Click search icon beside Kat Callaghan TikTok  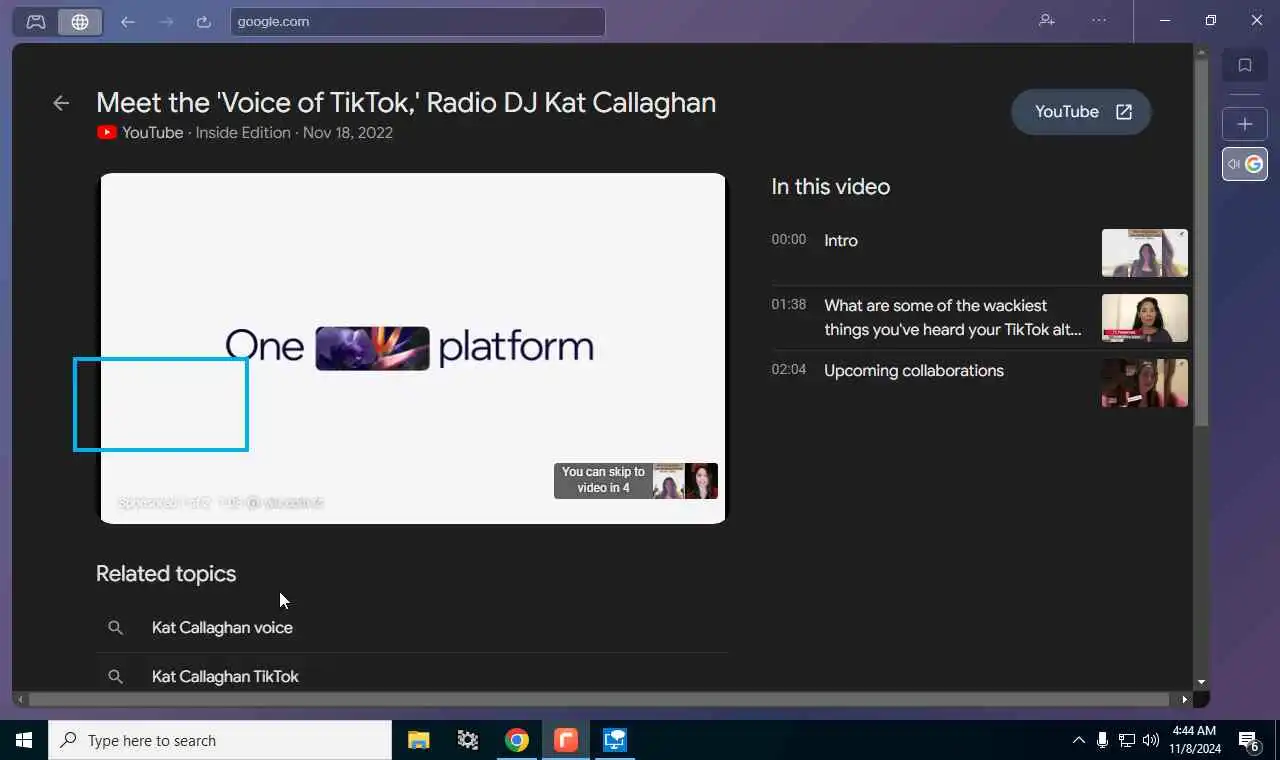pos(115,676)
